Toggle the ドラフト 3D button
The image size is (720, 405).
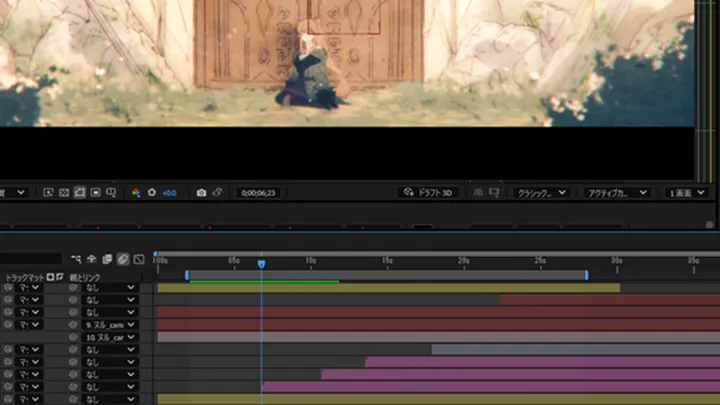428,192
